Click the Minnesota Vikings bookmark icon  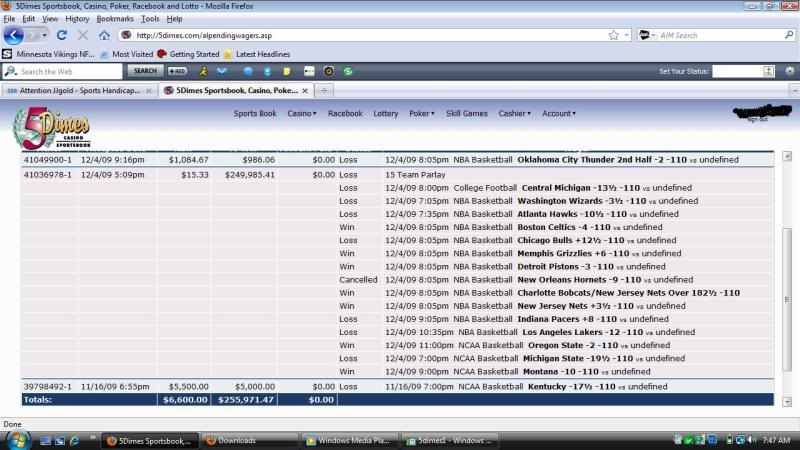pyautogui.click(x=7, y=54)
